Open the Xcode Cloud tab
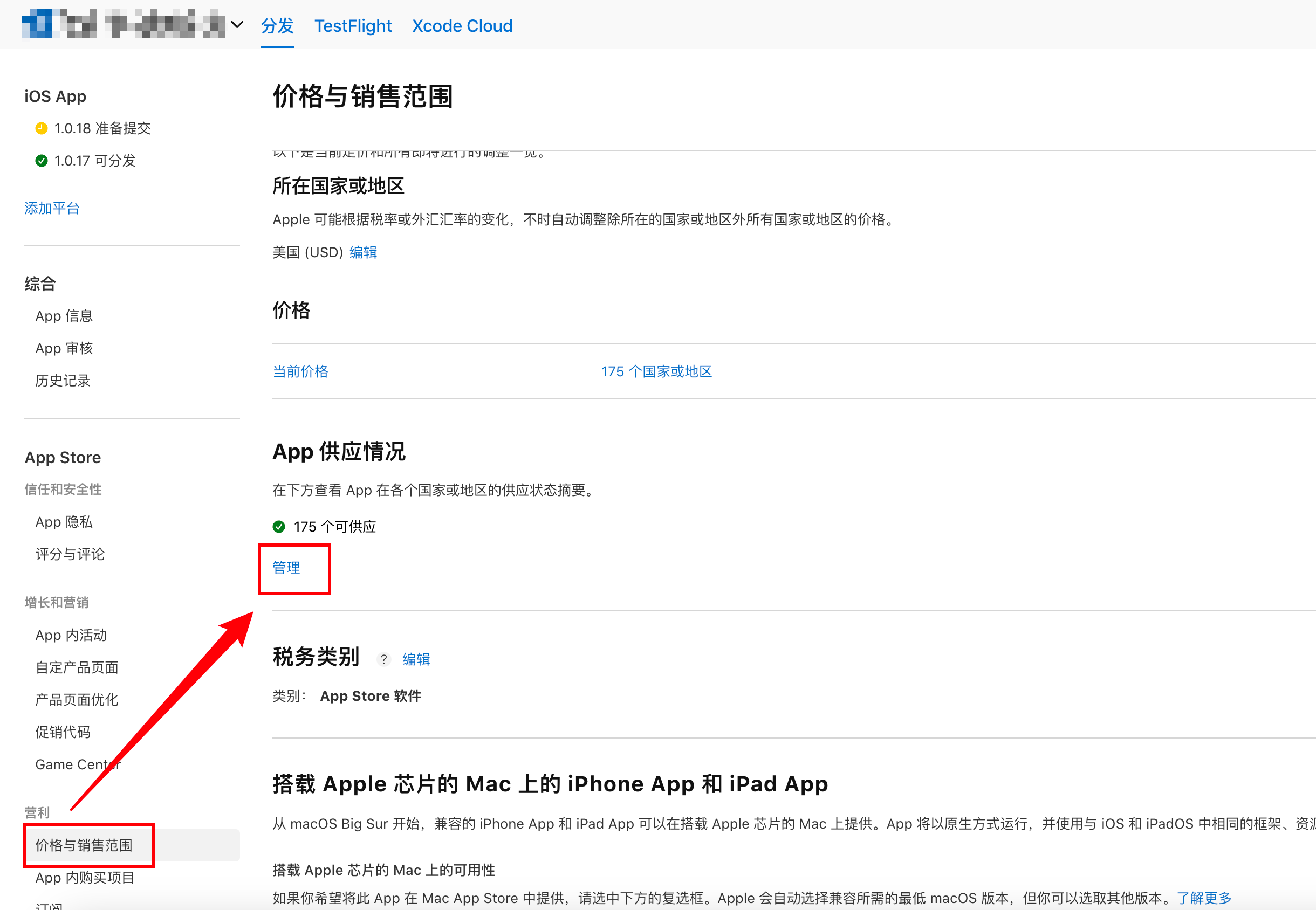 (x=462, y=26)
